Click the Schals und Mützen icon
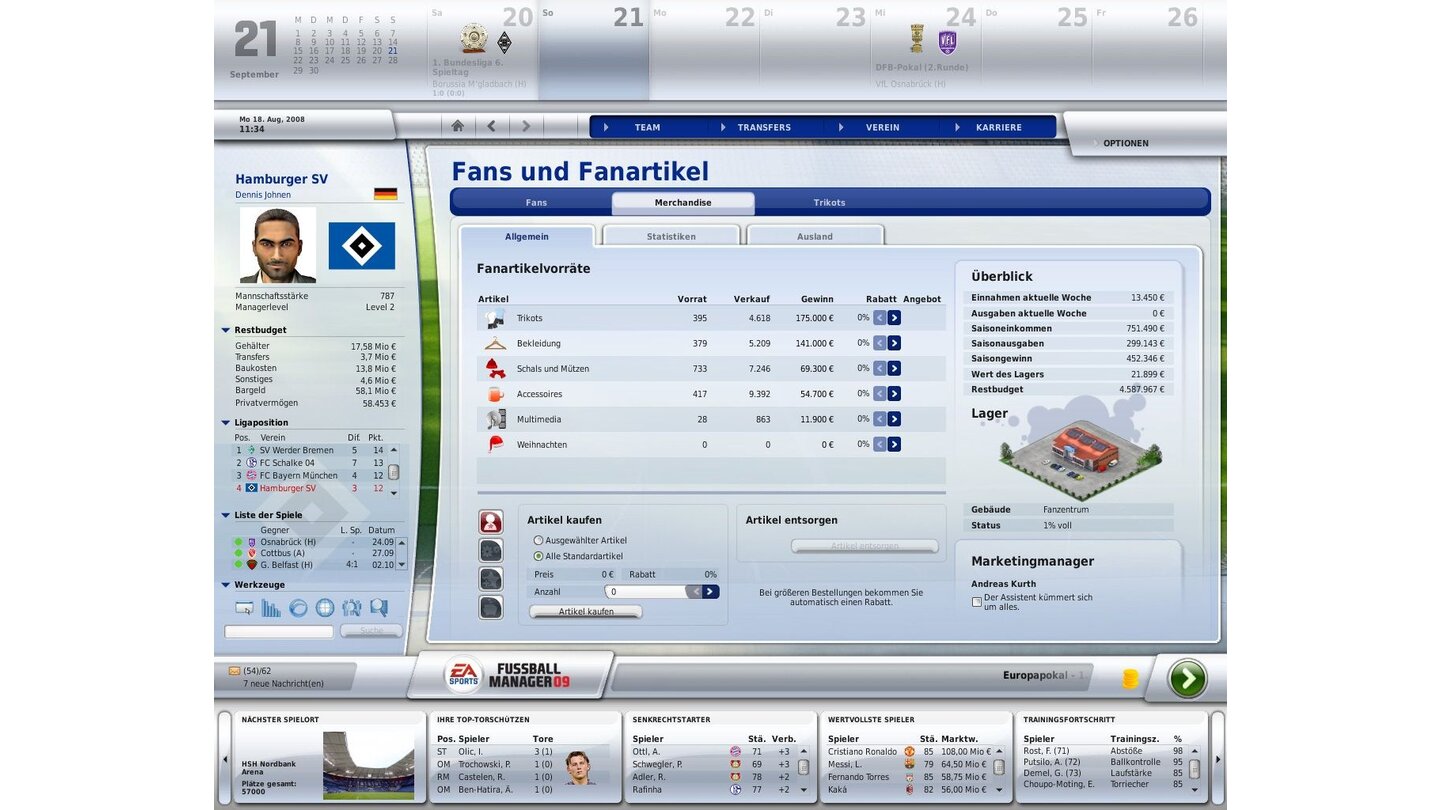 point(495,369)
